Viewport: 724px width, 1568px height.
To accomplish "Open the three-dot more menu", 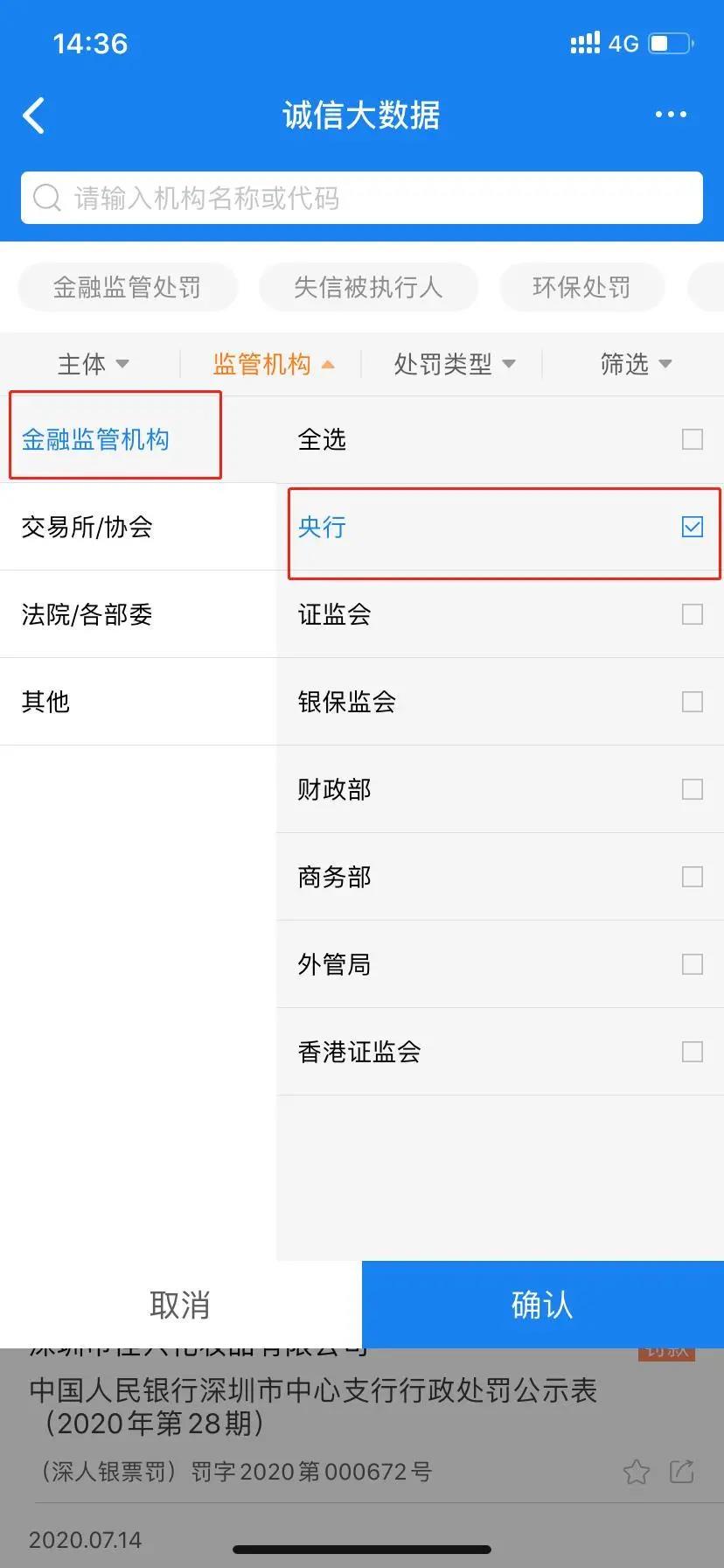I will tap(670, 115).
